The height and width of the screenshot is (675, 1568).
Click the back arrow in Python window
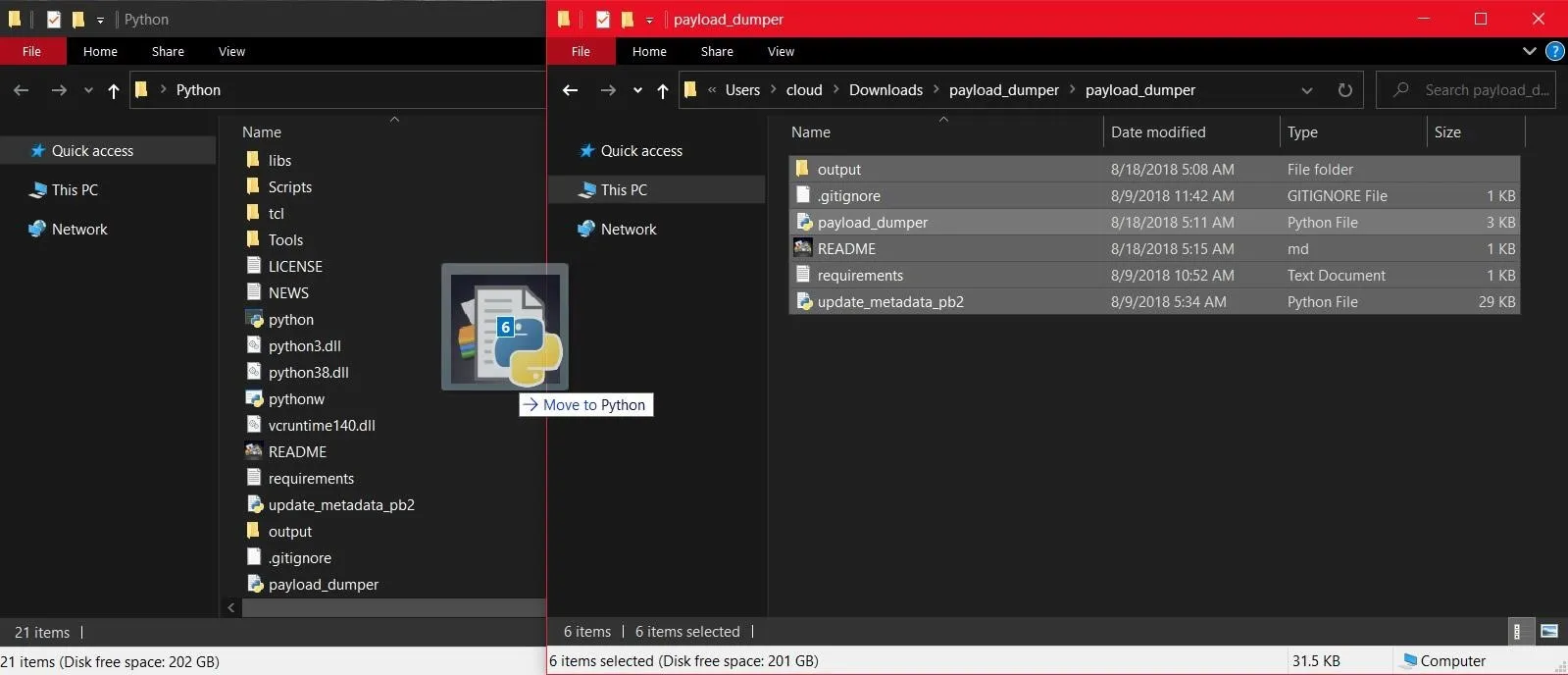tap(22, 90)
